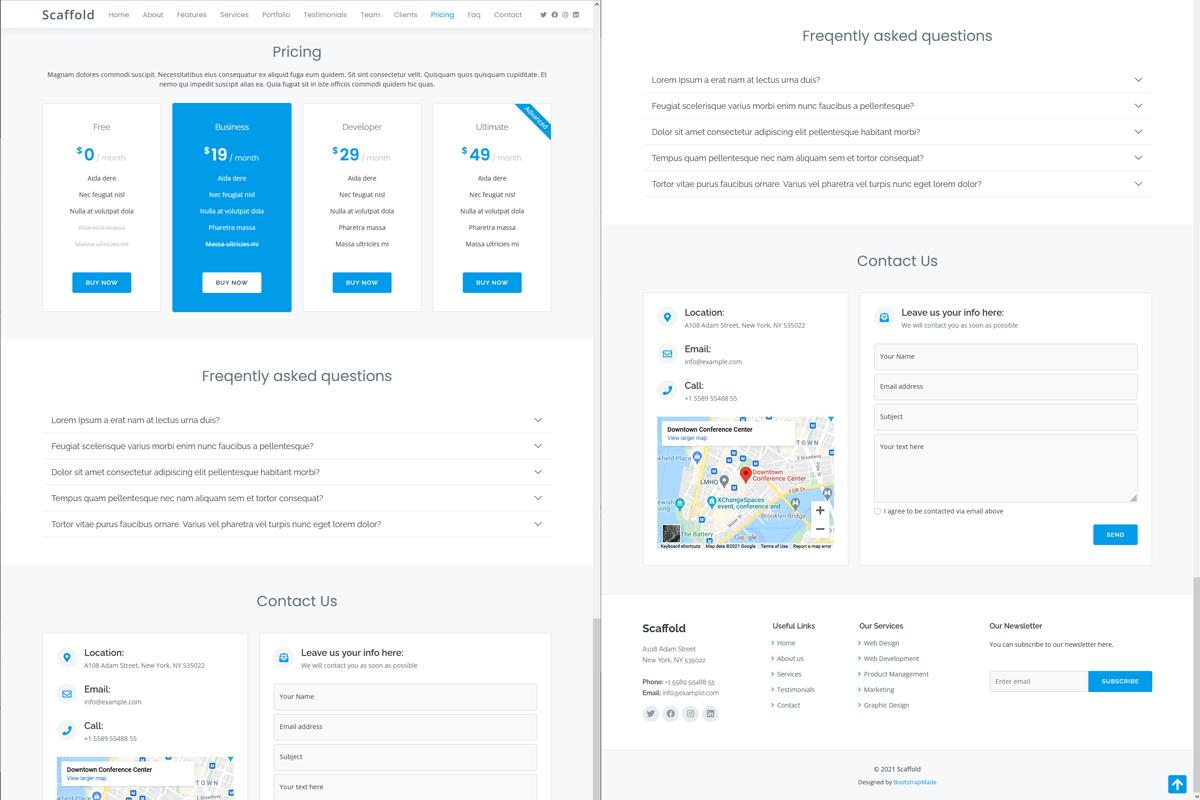Open 'About us' under Useful Links
Image resolution: width=1200 pixels, height=800 pixels.
coord(790,659)
